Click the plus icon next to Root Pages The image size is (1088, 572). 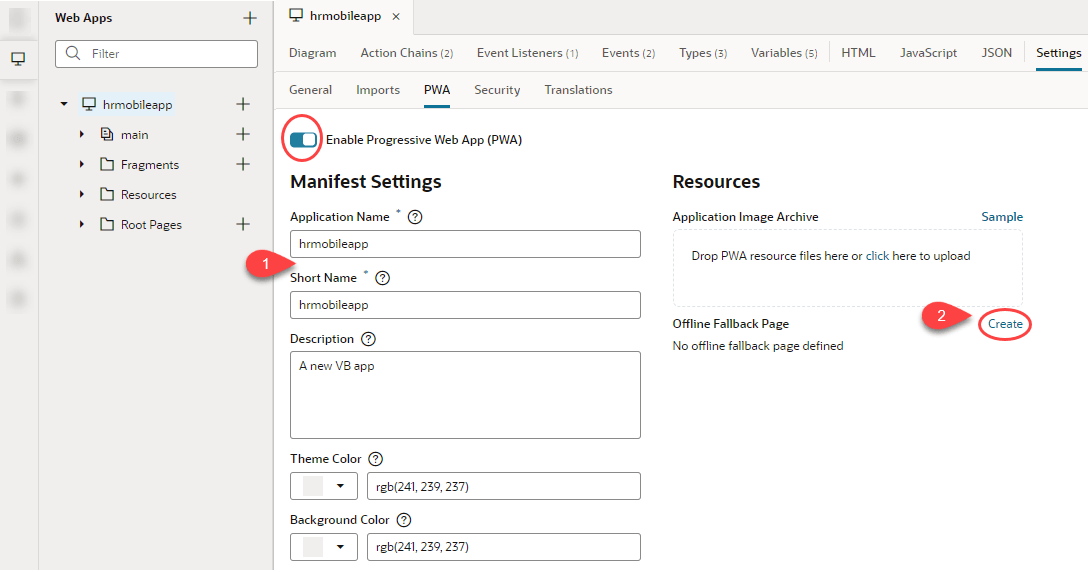click(243, 224)
